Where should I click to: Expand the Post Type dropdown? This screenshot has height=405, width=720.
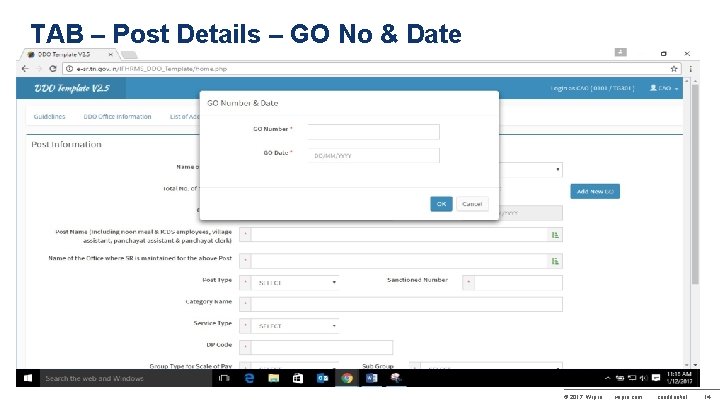(295, 282)
